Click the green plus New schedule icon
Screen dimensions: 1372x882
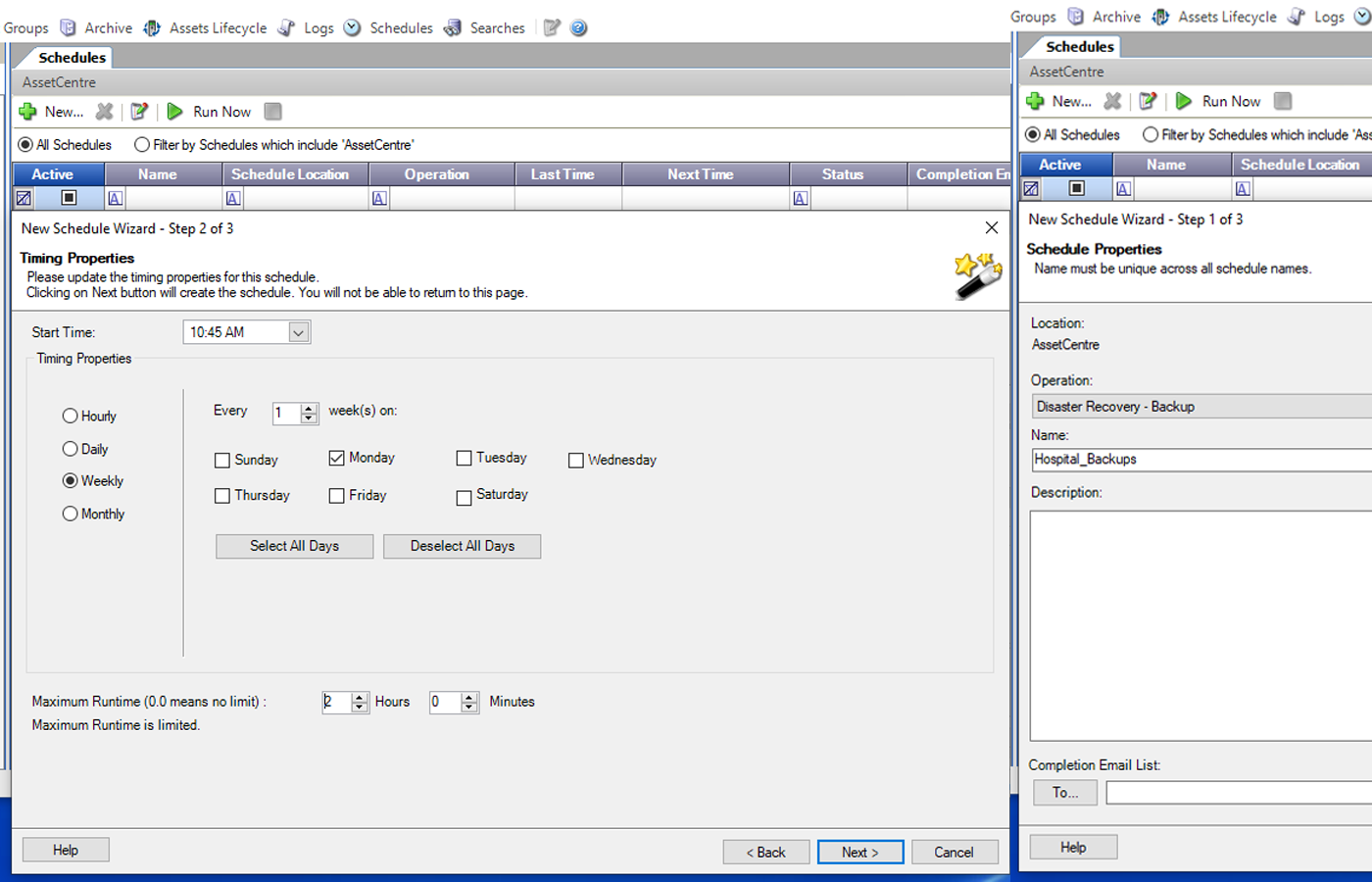click(x=26, y=111)
